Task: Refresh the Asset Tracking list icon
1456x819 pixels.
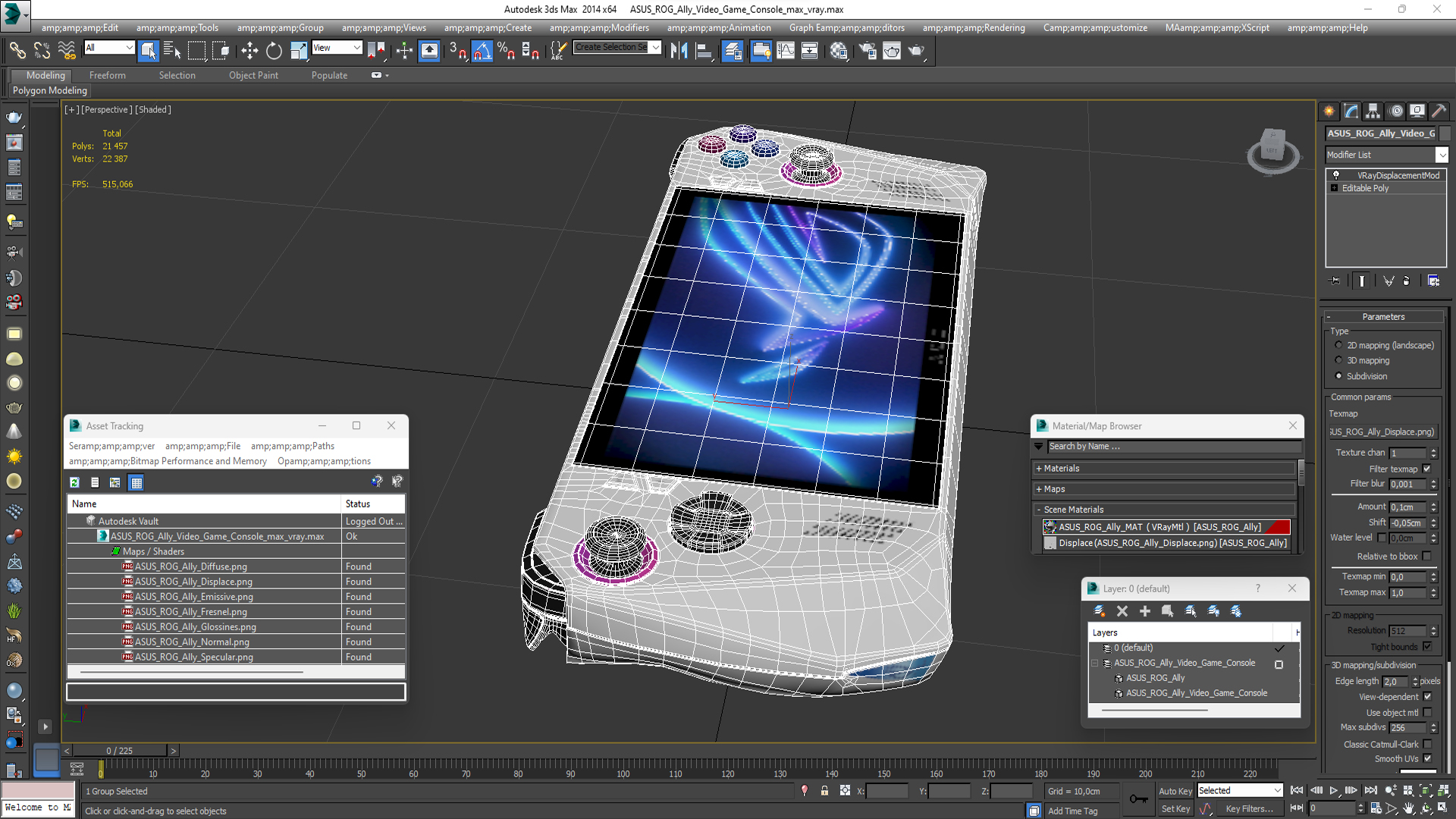Action: click(74, 482)
